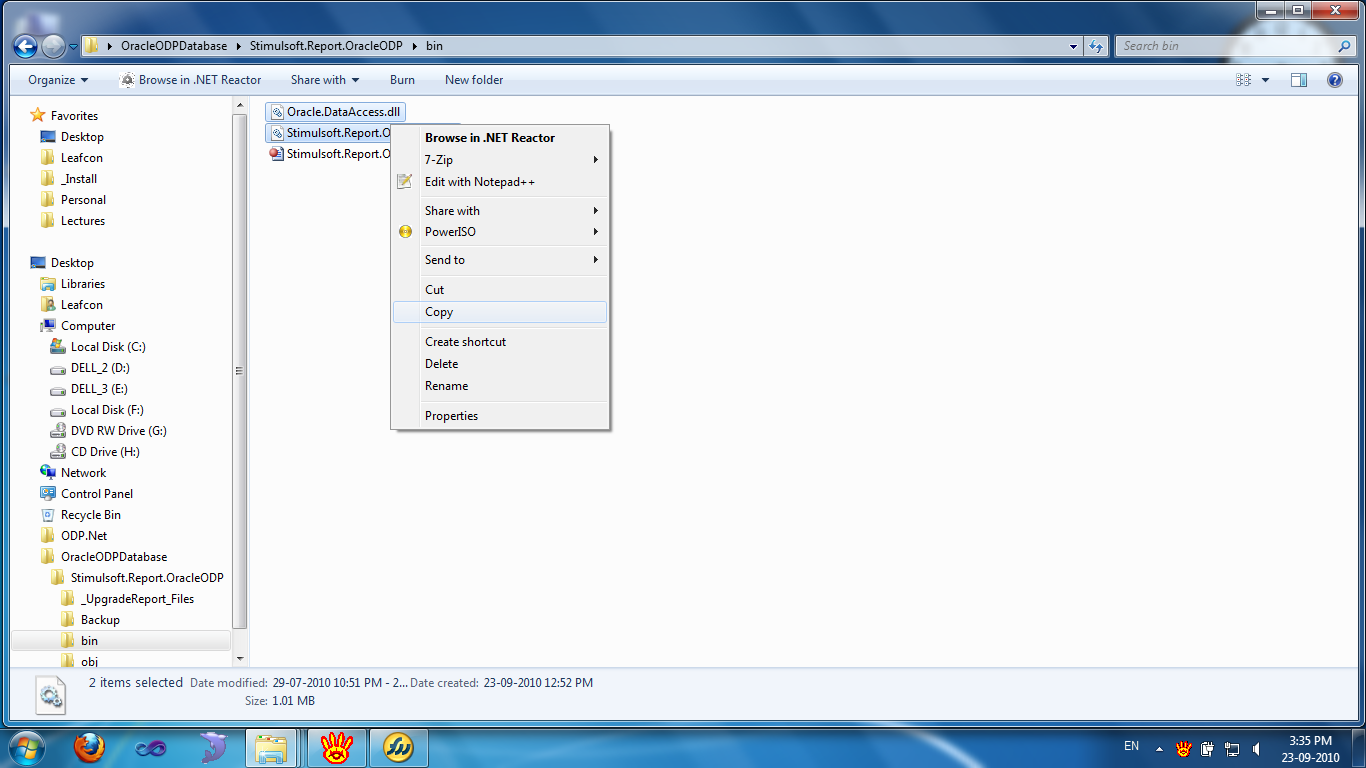Screen dimensions: 1366x768
Task: Select the Personal favorite folder
Action: pyautogui.click(x=83, y=200)
